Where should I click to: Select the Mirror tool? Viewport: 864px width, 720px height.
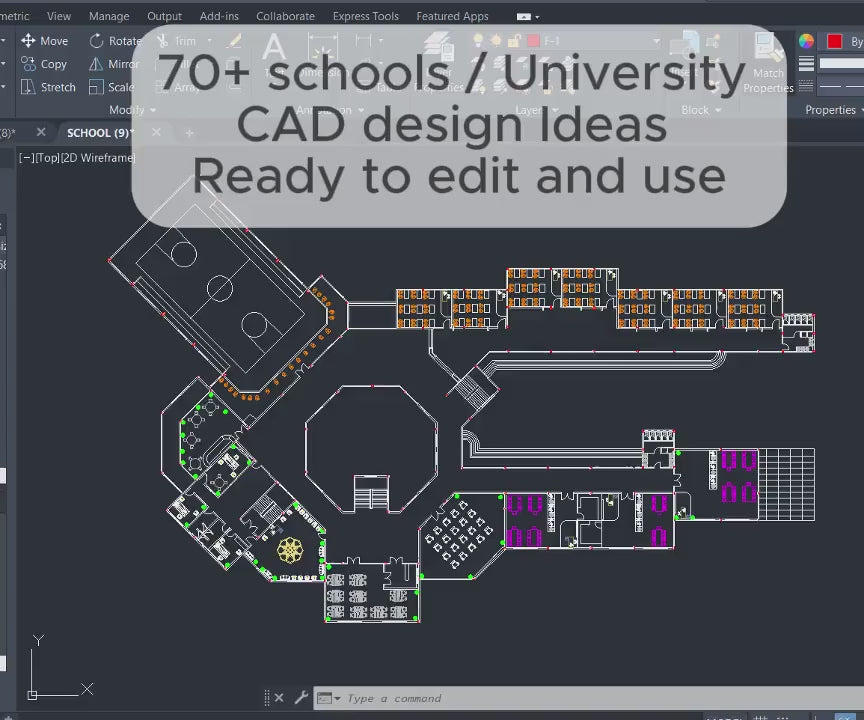114,64
